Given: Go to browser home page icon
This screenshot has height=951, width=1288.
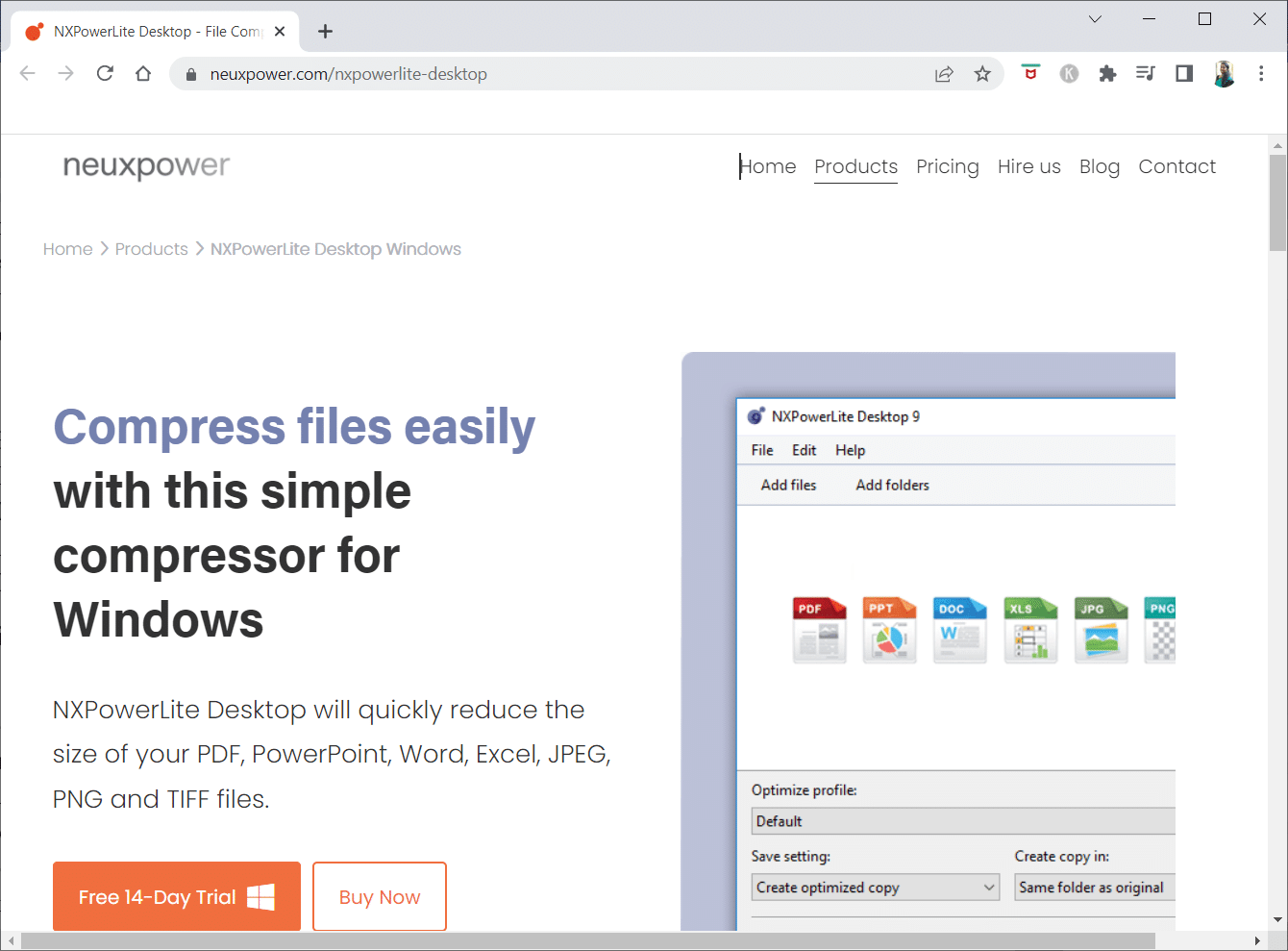Looking at the screenshot, I should tap(143, 74).
